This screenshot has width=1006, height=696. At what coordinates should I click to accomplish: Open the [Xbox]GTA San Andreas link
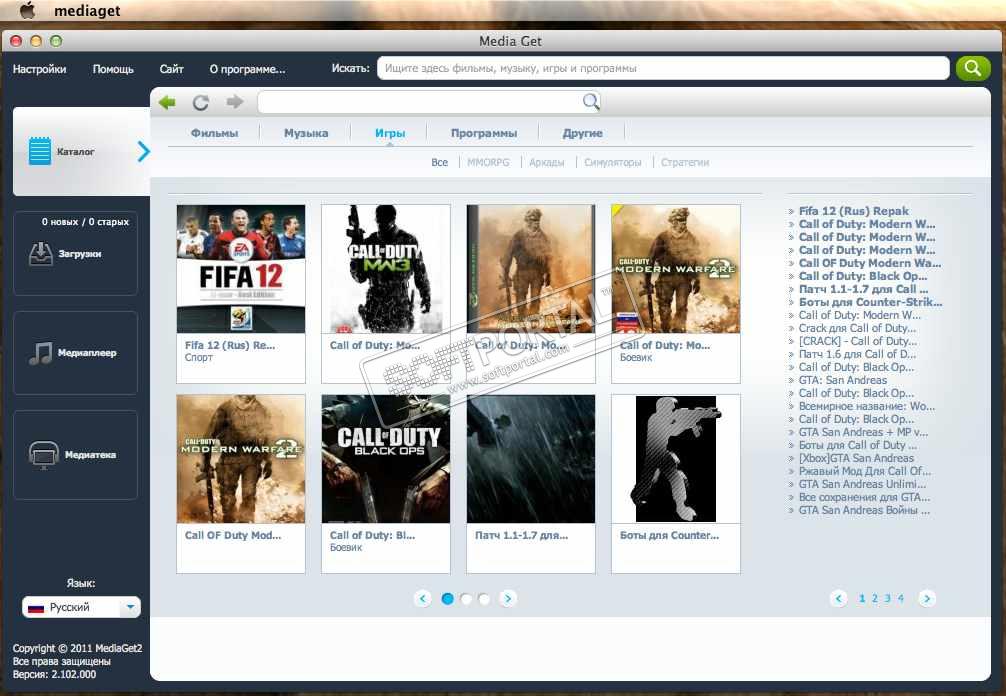856,459
